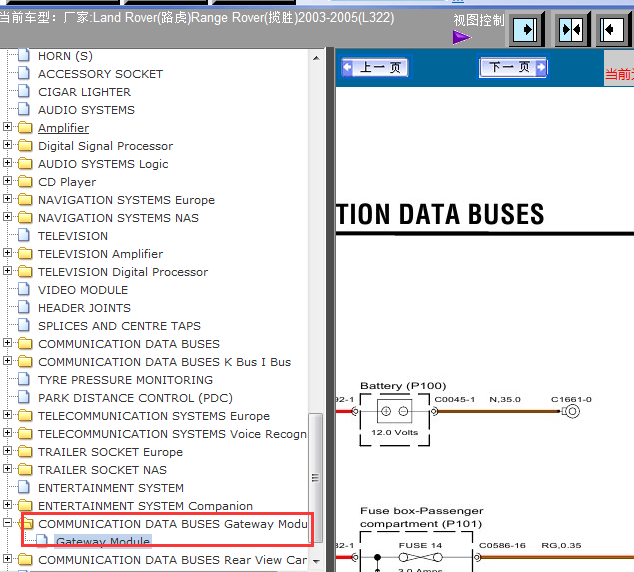634x572 pixels.
Task: Open the ACCESSORY SOCKET document icon
Action: click(x=24, y=73)
